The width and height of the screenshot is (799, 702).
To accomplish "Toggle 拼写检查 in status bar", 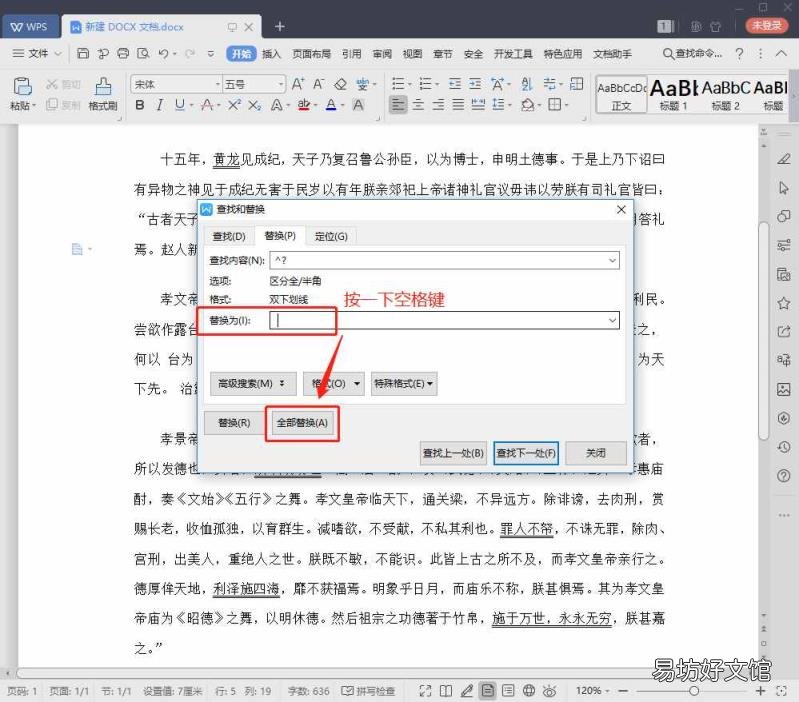I will tap(368, 691).
